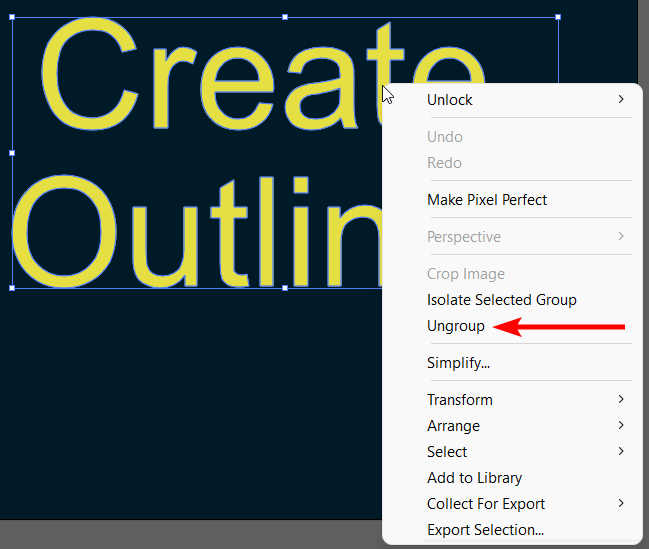Click Isolate Selected Group
Viewport: 649px width, 549px height.
pos(501,300)
